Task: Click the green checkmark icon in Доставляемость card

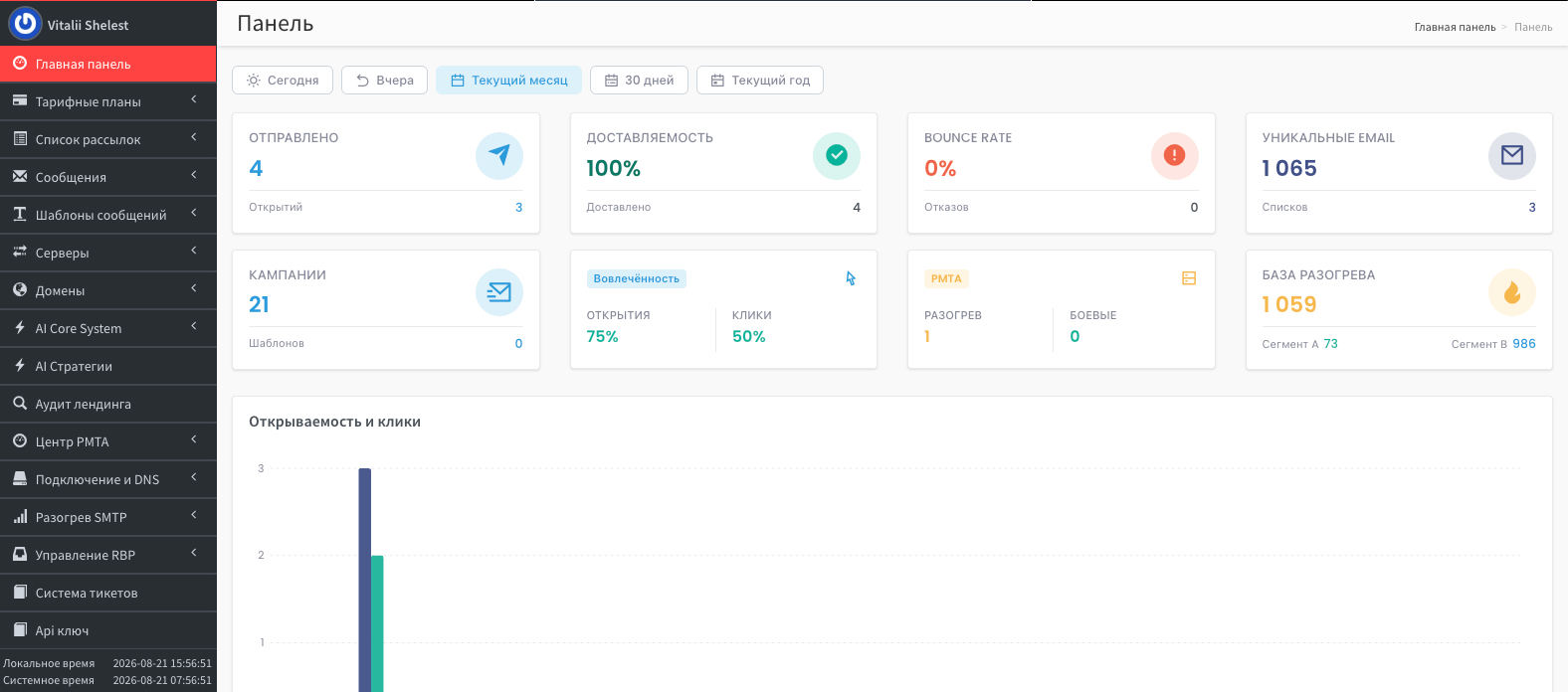Action: click(x=837, y=156)
